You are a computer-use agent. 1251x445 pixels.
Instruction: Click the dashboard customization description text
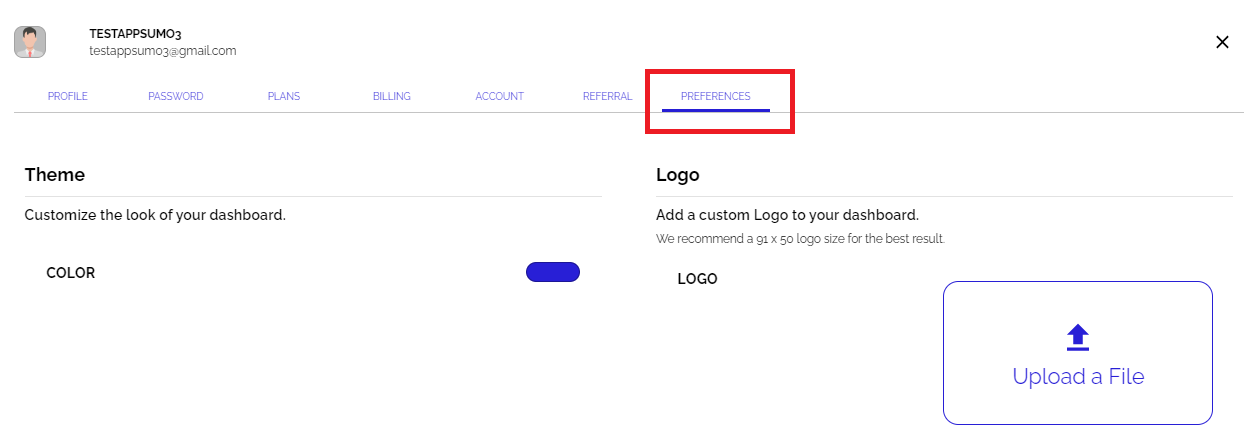tap(155, 215)
